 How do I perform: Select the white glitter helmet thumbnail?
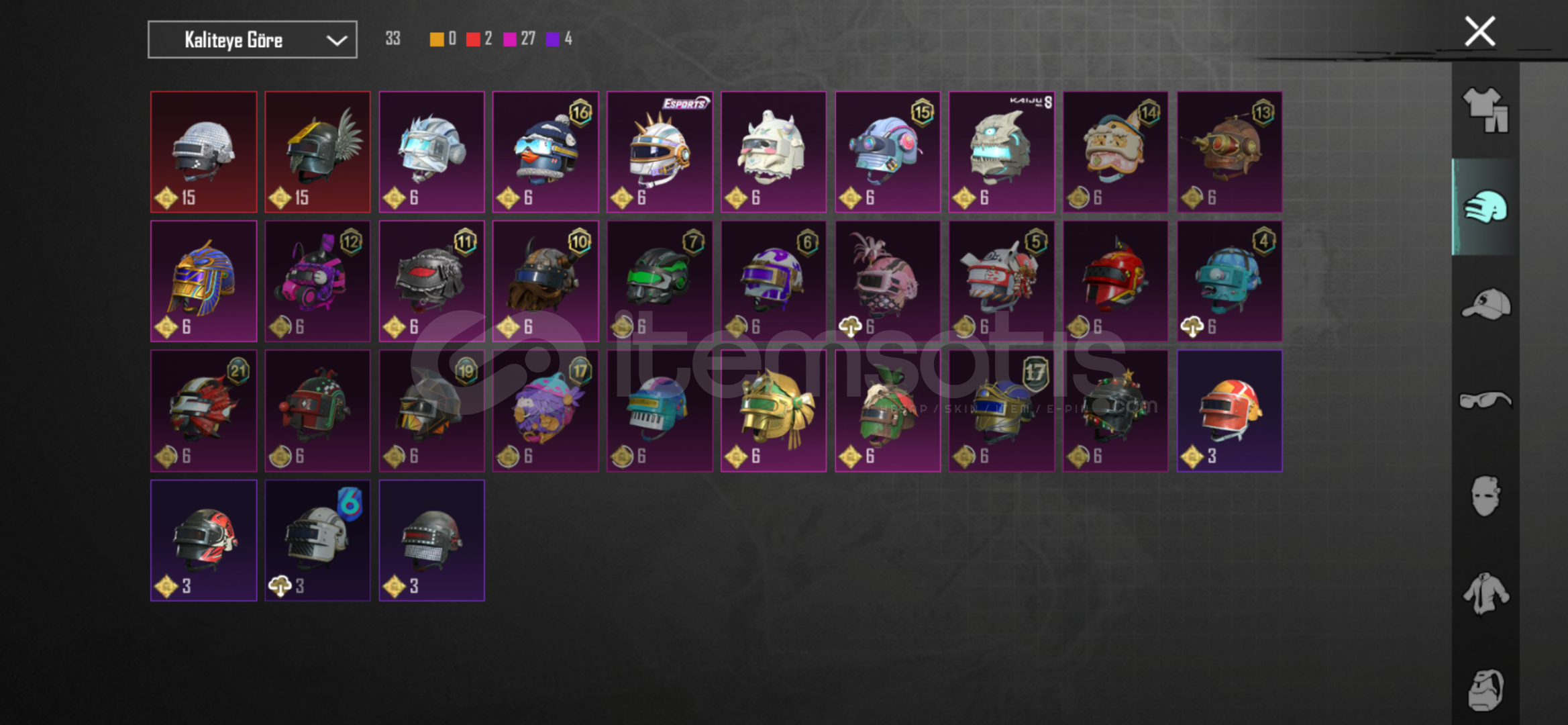click(204, 152)
